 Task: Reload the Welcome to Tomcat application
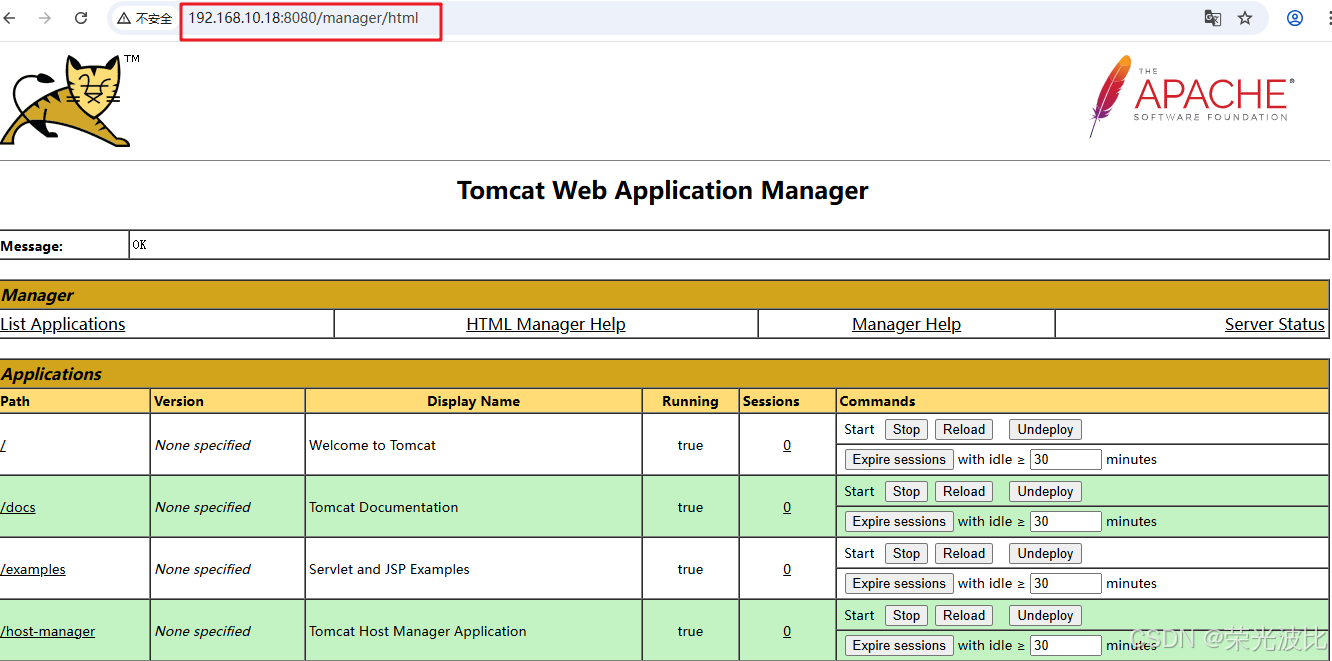coord(964,429)
